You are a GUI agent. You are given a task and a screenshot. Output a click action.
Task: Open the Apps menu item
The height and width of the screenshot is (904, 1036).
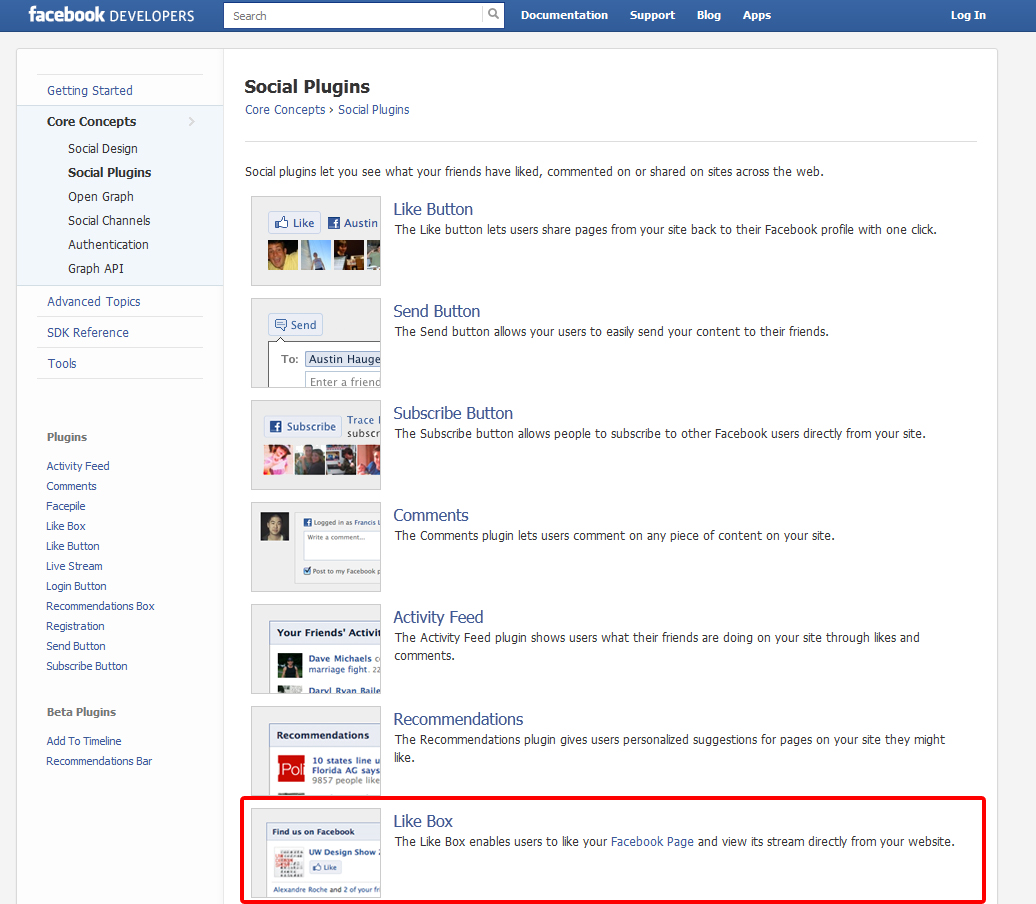click(x=757, y=15)
